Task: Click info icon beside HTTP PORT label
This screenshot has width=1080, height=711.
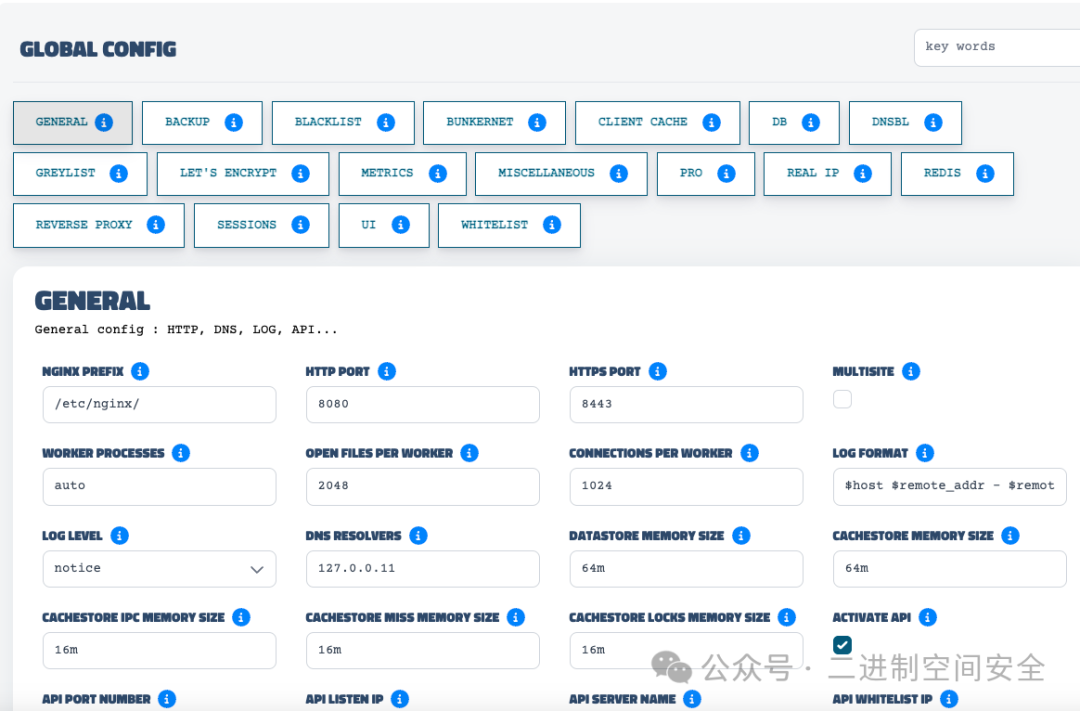Action: 387,371
